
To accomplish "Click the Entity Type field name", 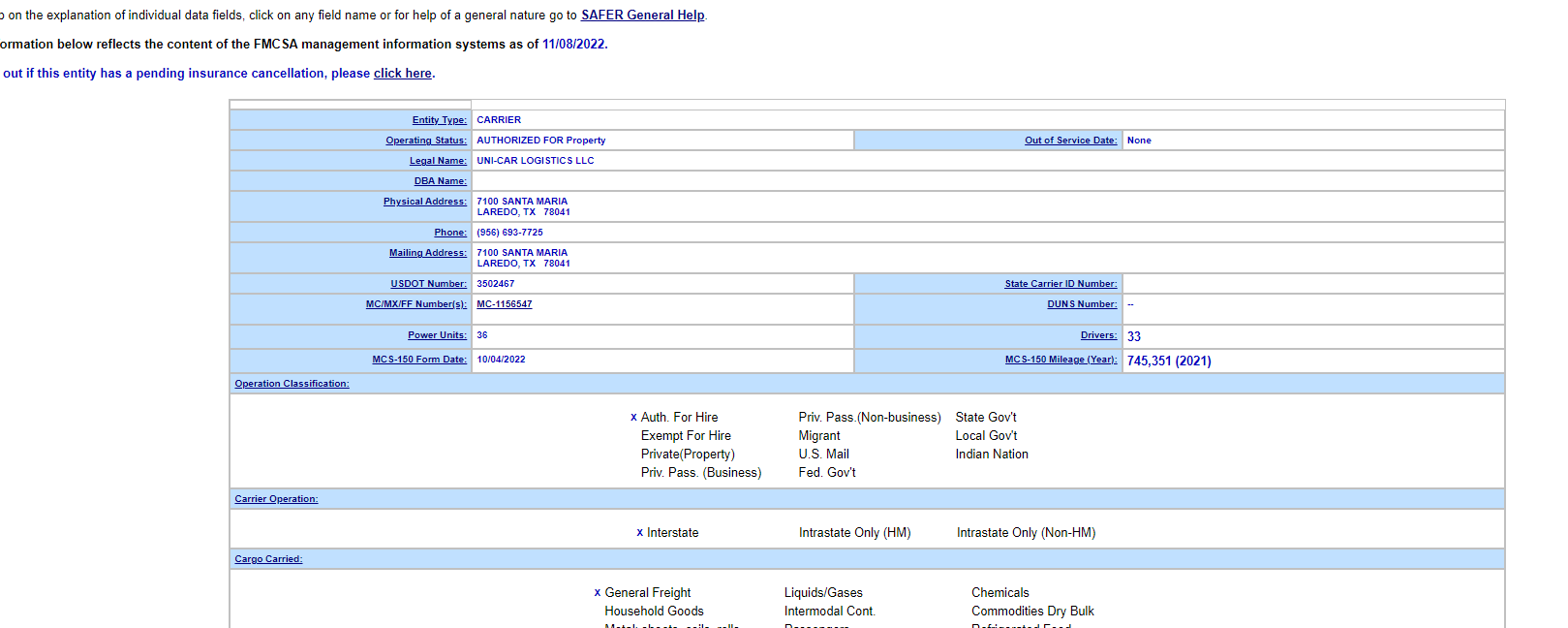I will click(x=440, y=120).
